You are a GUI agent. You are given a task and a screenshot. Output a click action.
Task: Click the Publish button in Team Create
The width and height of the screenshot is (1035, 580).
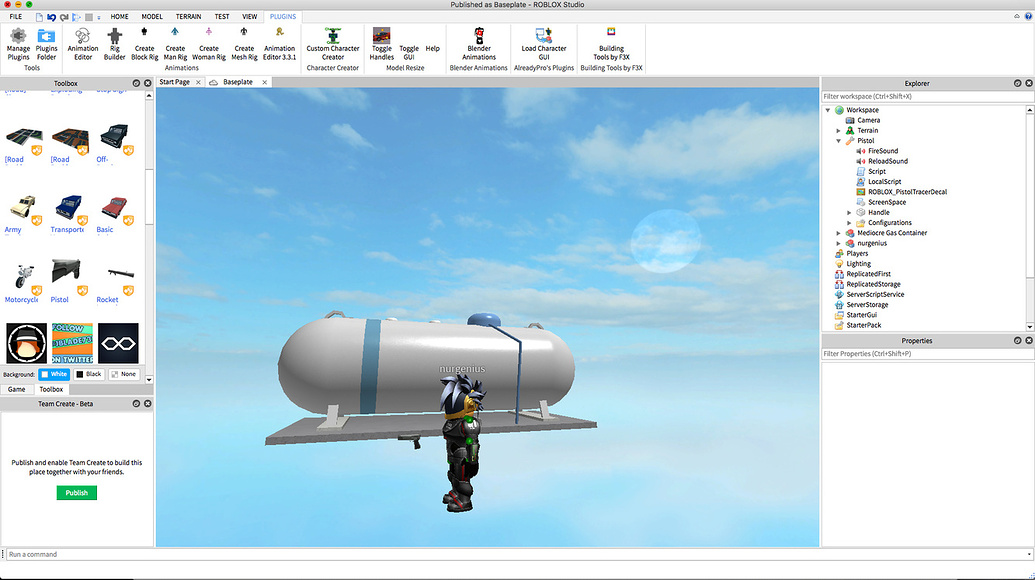76,493
